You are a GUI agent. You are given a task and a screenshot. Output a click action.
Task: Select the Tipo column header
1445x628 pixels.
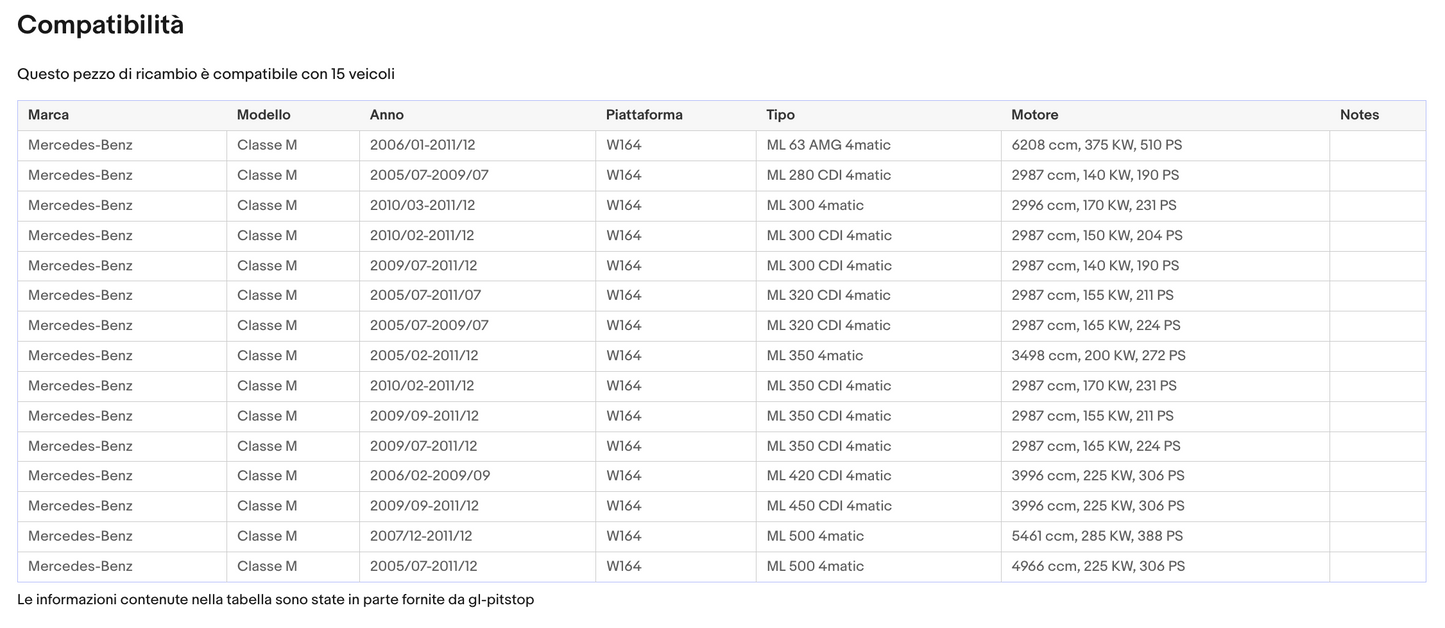(x=780, y=115)
